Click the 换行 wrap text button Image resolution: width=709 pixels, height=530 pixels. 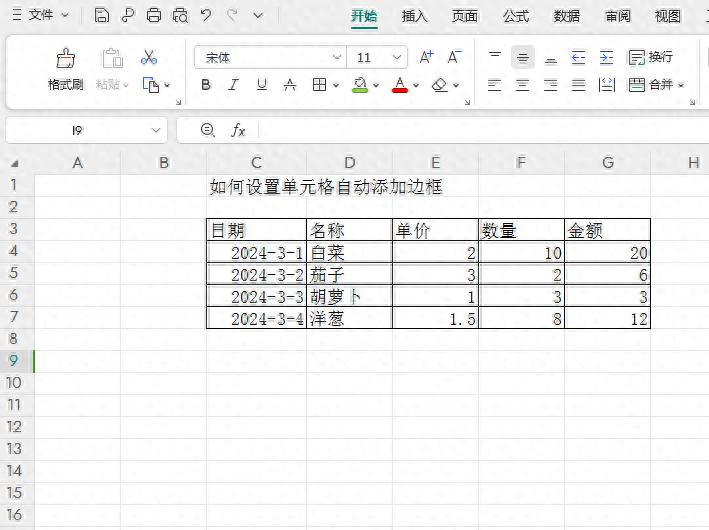(x=650, y=57)
